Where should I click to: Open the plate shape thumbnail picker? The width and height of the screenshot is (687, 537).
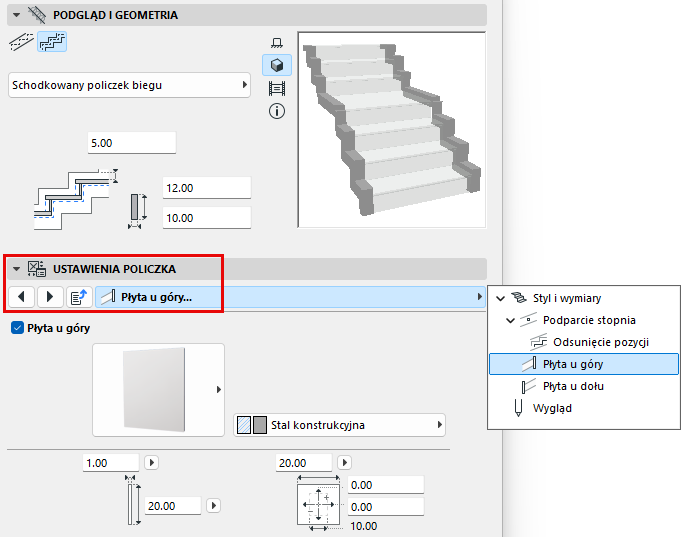point(158,390)
